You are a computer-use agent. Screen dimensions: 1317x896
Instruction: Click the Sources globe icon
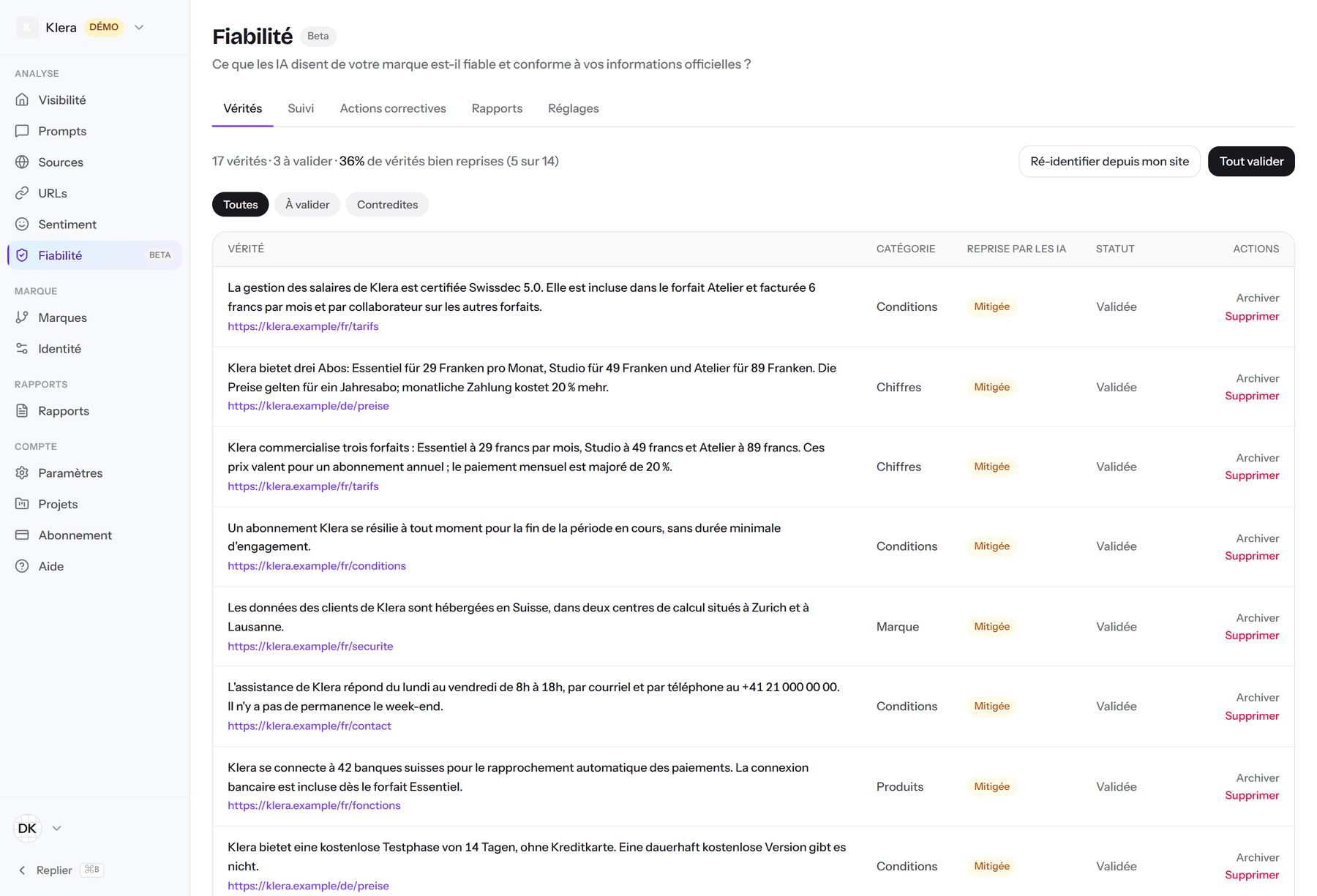(x=22, y=162)
